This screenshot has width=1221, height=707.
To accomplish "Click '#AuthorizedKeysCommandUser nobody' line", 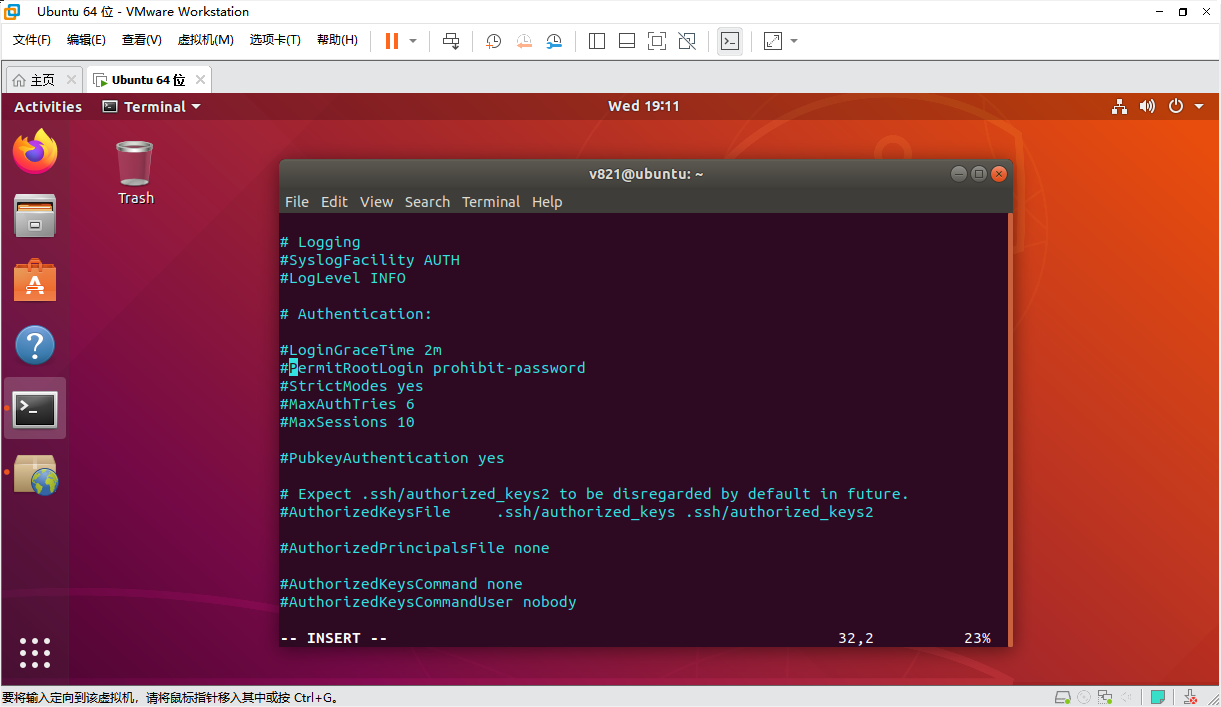I will (x=428, y=602).
